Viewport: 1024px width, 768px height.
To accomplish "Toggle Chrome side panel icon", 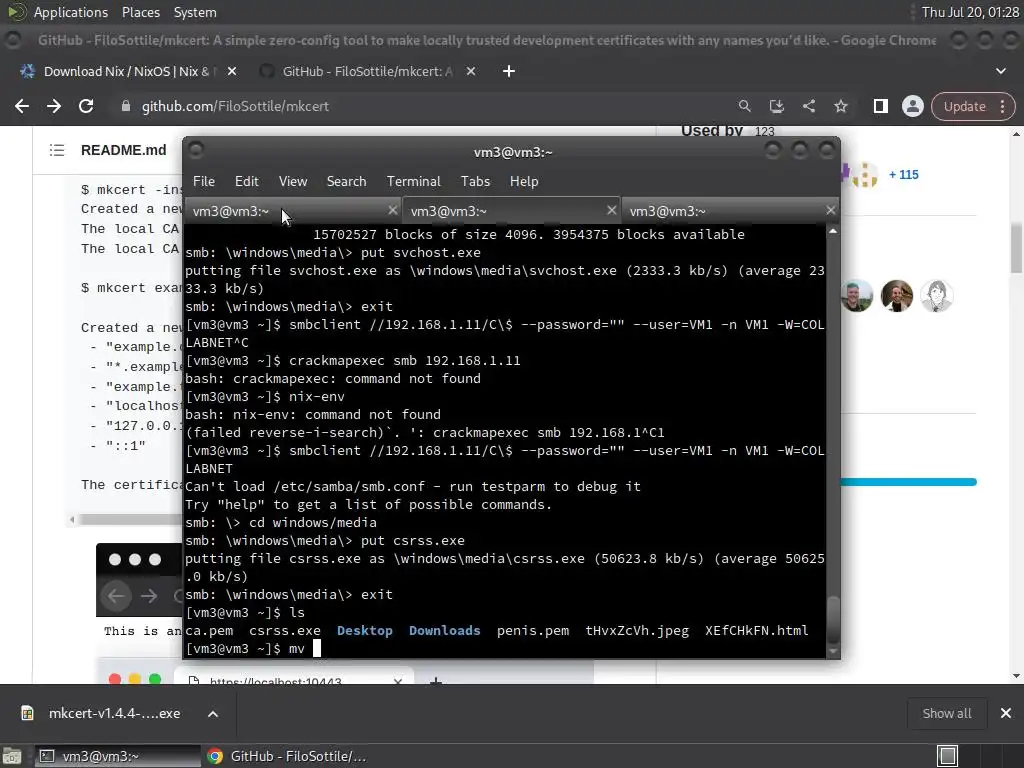I will coord(880,106).
